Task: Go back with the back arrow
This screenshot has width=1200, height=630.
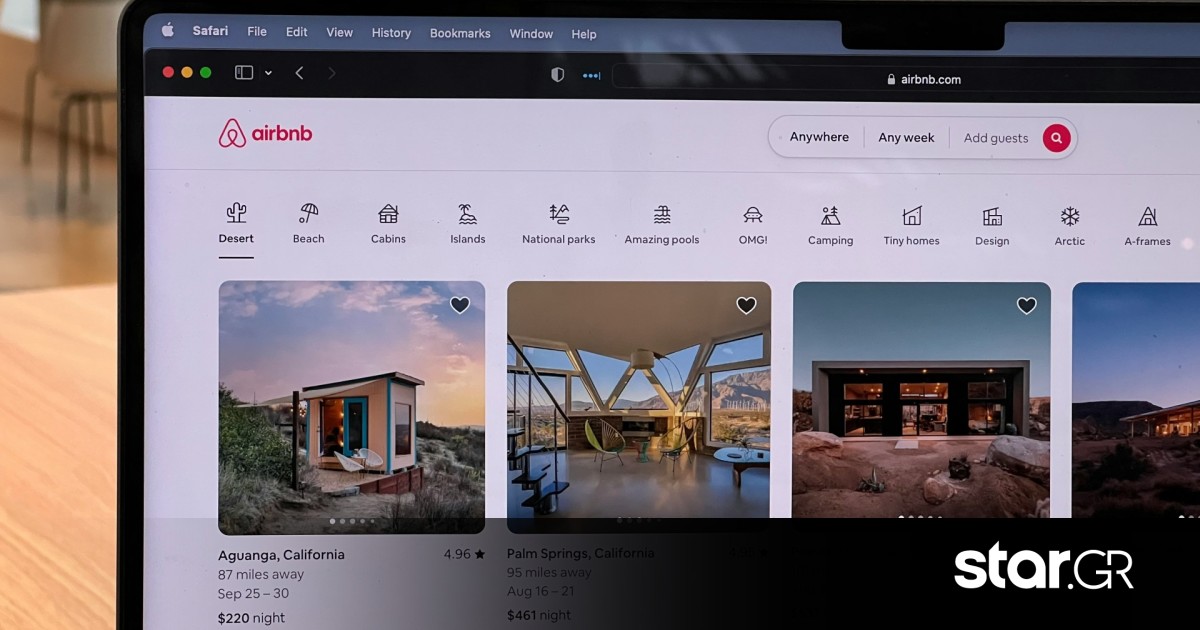Action: tap(299, 73)
